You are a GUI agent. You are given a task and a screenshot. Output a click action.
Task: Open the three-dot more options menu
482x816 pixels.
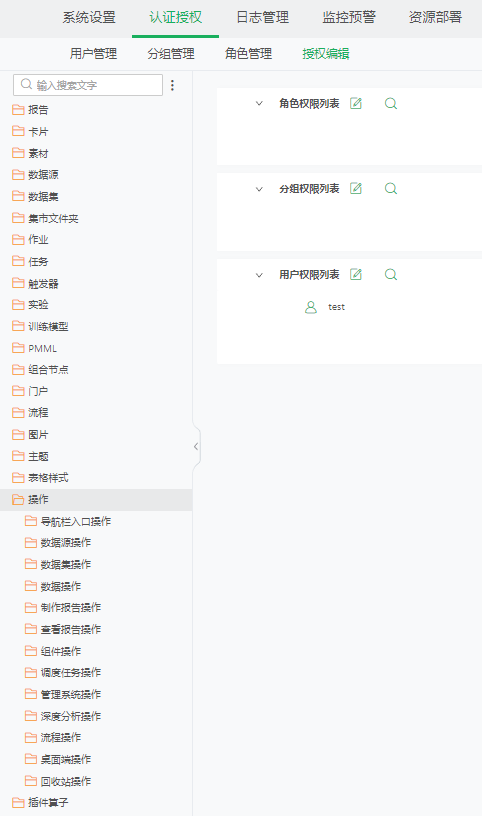click(x=172, y=85)
